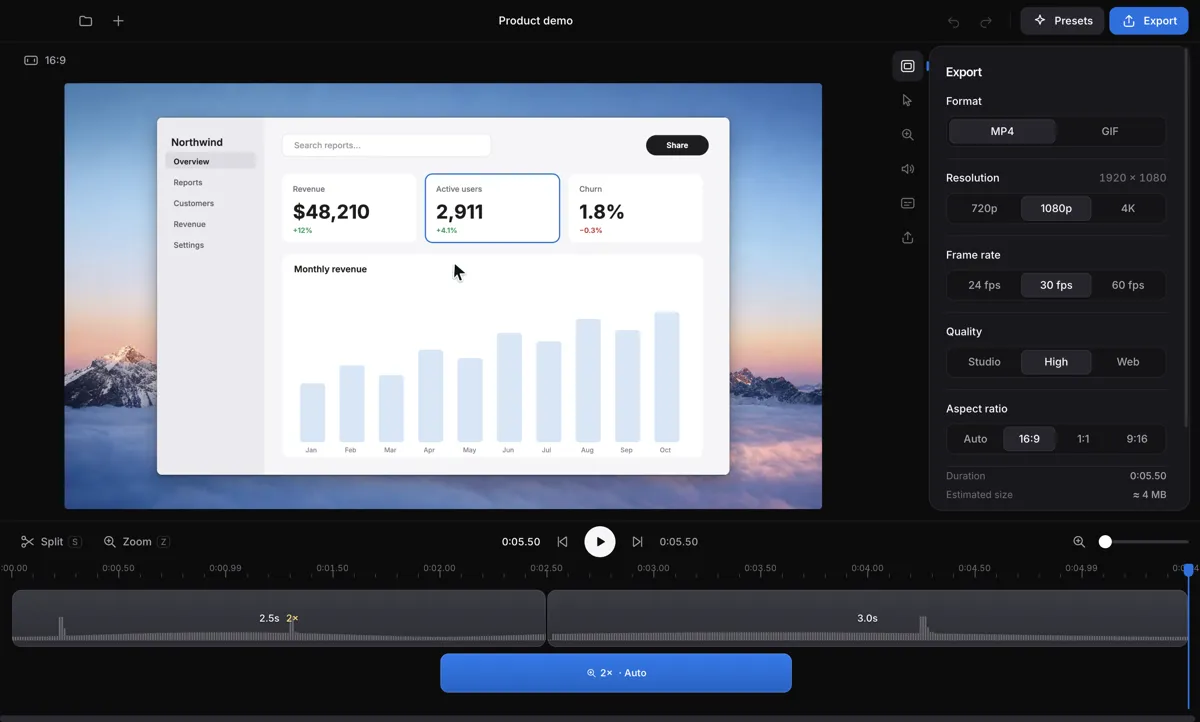
Task: Open the export share sidebar icon
Action: pyautogui.click(x=907, y=238)
